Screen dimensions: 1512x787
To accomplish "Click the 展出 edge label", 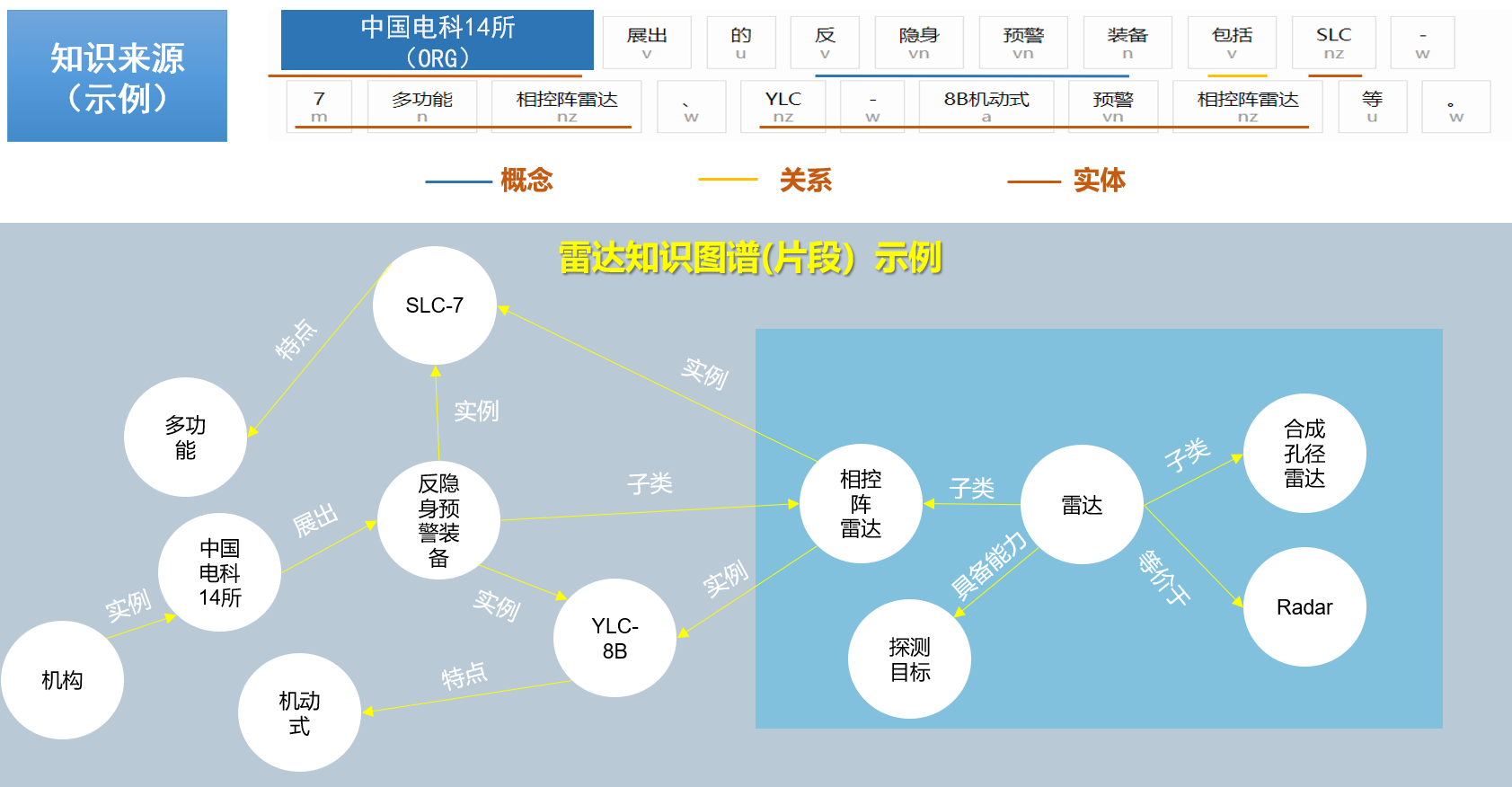I will 315,519.
